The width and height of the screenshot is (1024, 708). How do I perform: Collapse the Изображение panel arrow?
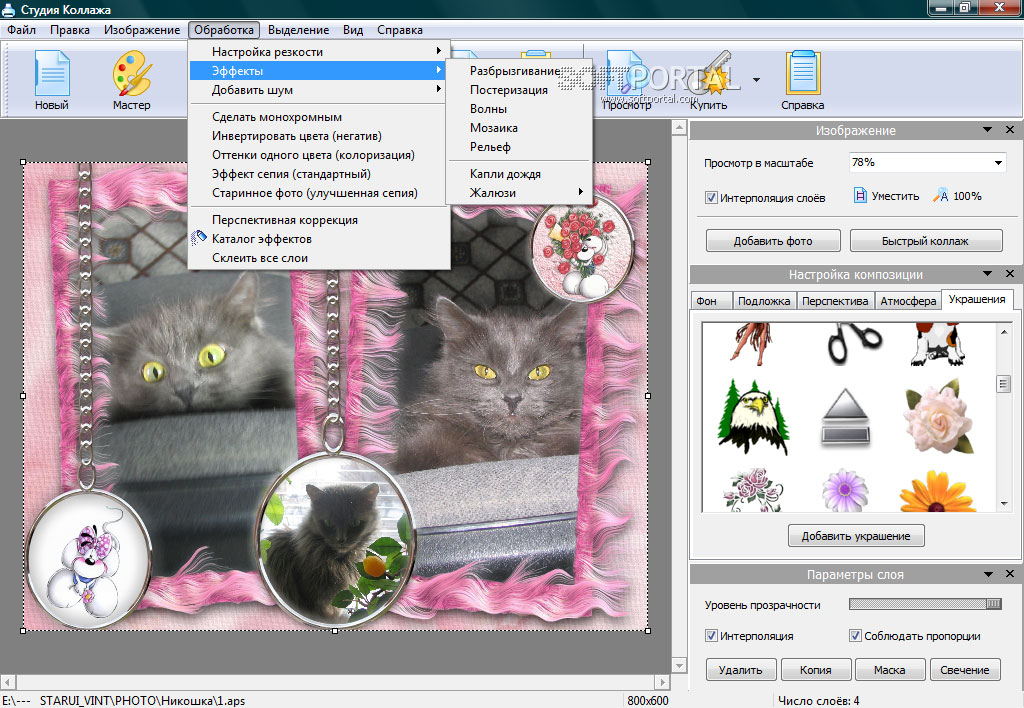pos(987,130)
